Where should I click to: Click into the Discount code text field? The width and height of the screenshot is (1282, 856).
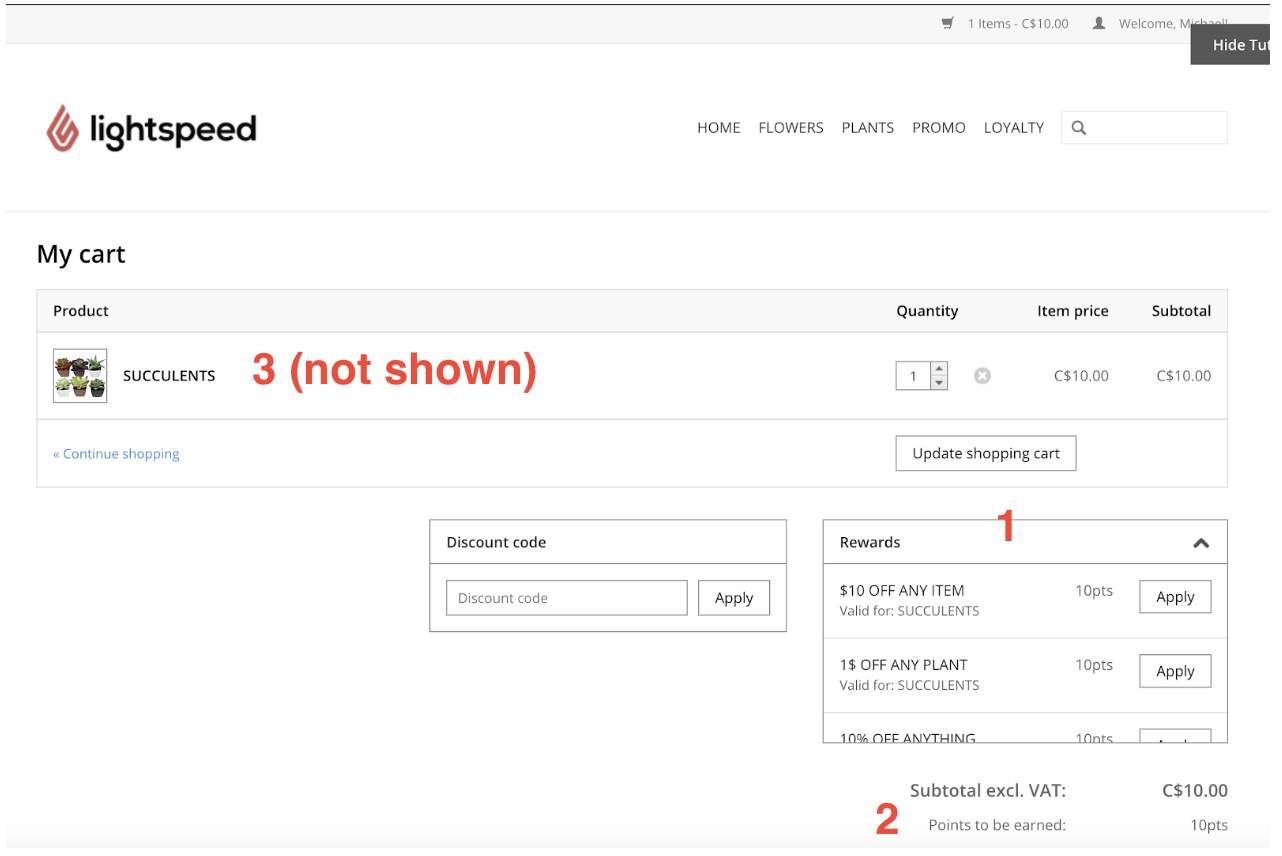[566, 598]
